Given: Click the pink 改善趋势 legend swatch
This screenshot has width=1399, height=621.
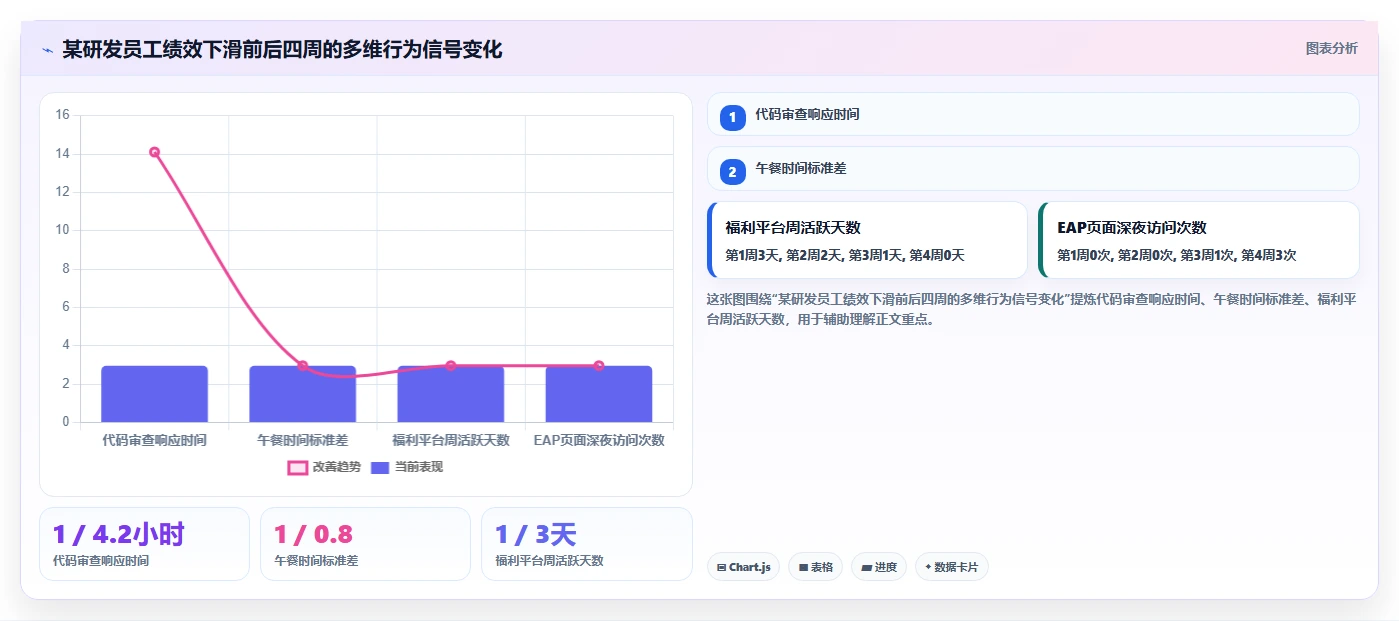Looking at the screenshot, I should [x=297, y=467].
